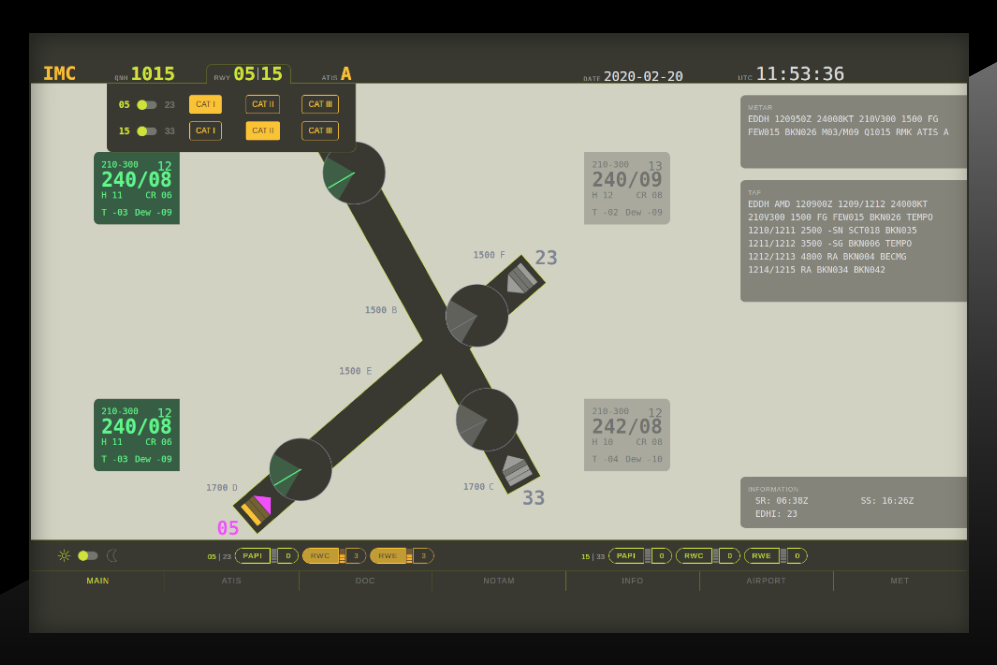Click the sun day-mode icon
Viewport: 997px width, 665px height.
tap(64, 556)
